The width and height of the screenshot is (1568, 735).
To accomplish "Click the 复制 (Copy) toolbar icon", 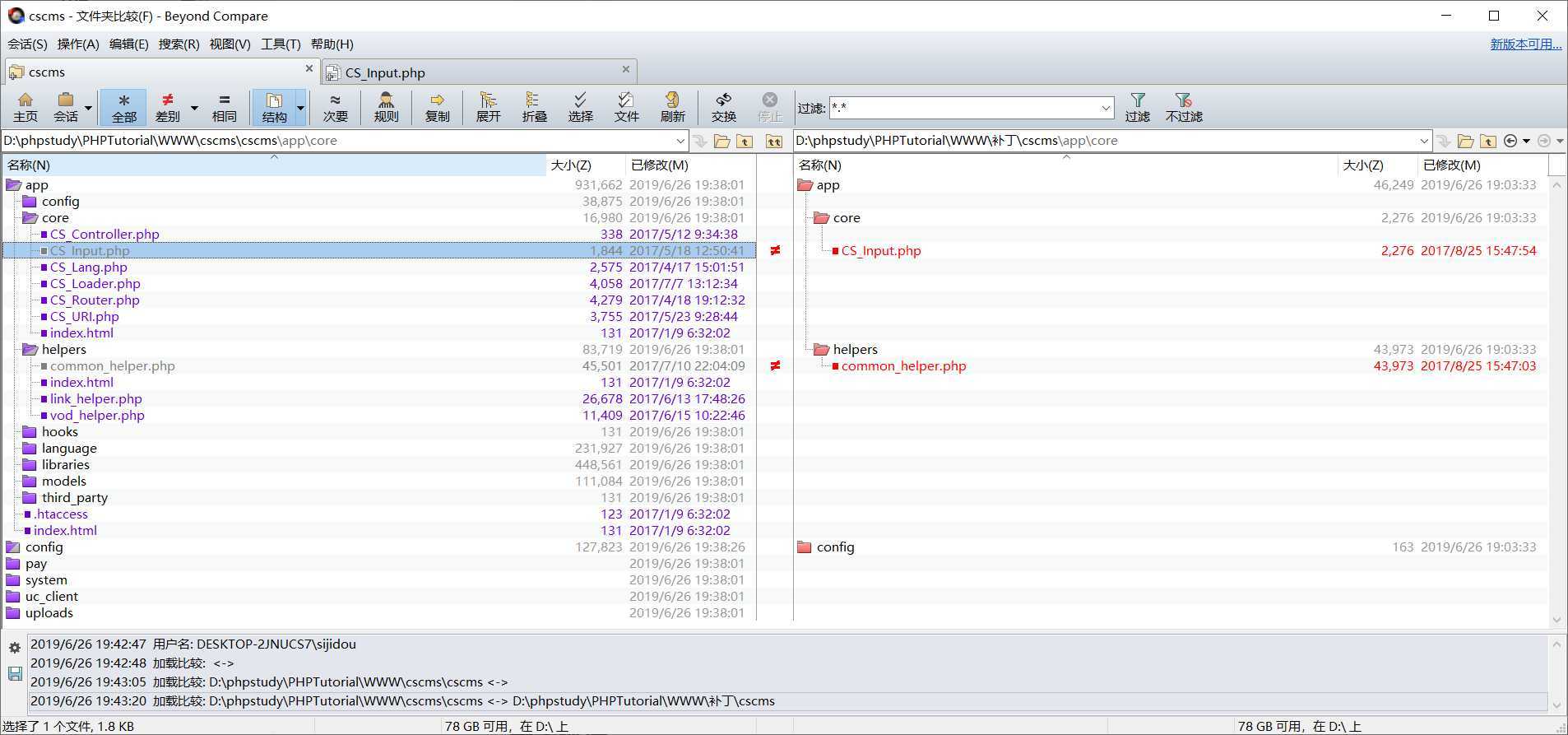I will 437,107.
